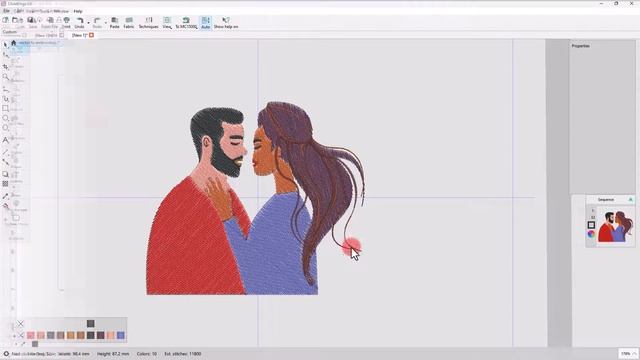Open the Fabric settings

point(129,22)
